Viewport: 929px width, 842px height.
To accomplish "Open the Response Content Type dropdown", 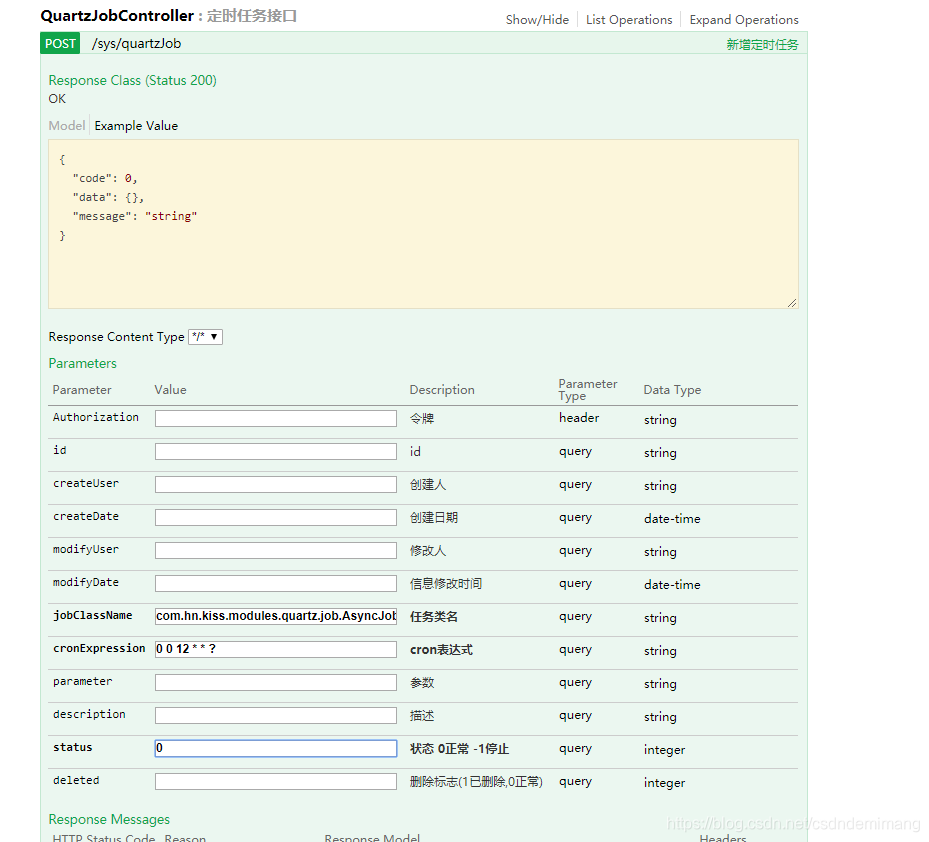I will [206, 337].
